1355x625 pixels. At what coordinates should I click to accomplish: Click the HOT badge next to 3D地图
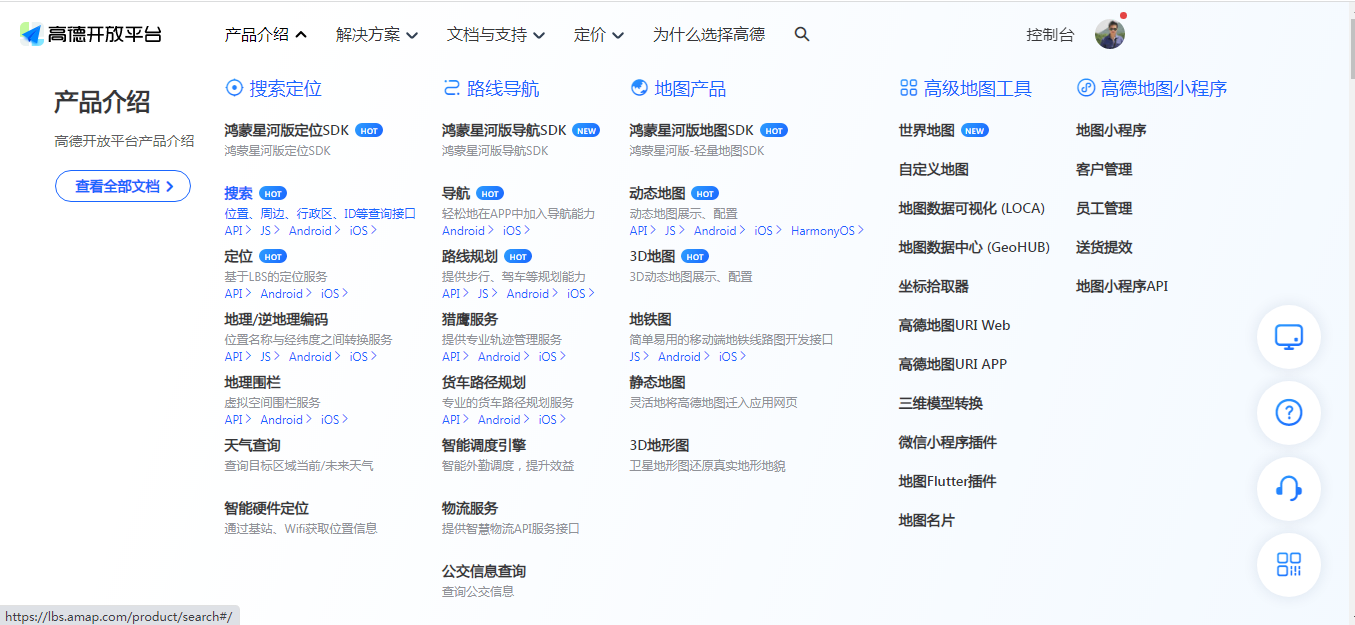pos(695,256)
